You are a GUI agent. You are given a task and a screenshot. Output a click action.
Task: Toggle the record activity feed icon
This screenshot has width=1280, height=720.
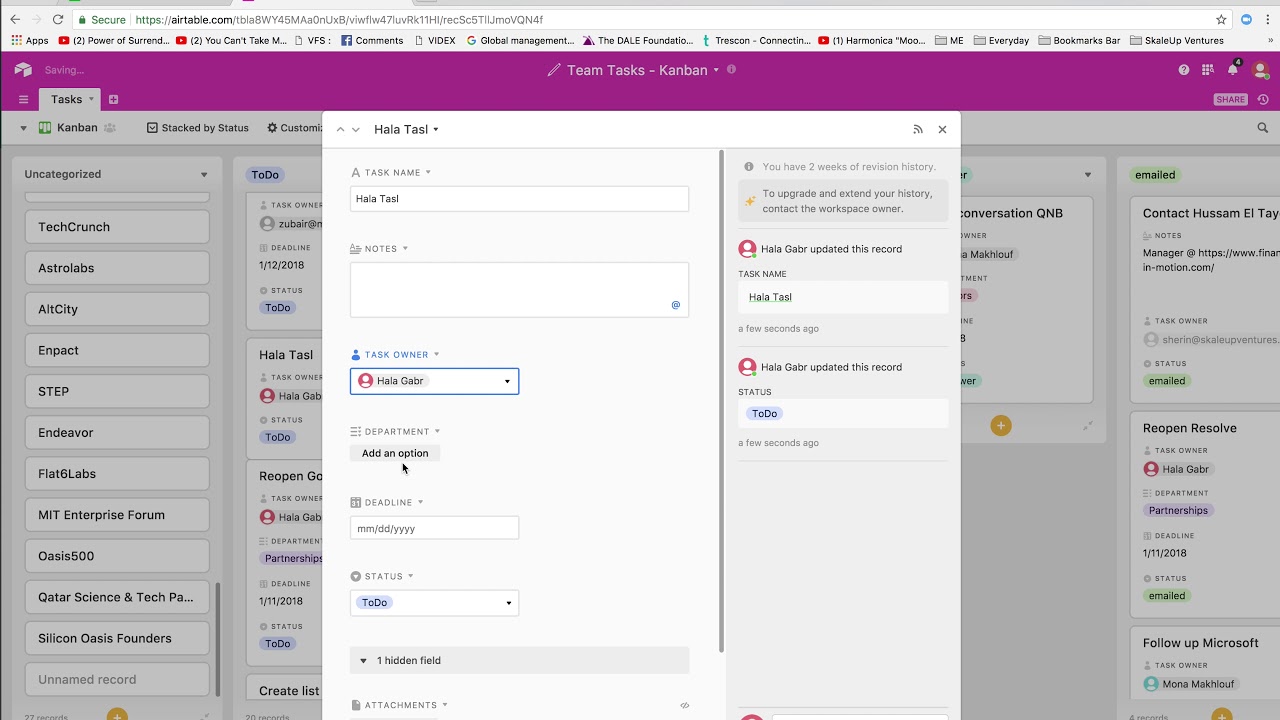[918, 129]
